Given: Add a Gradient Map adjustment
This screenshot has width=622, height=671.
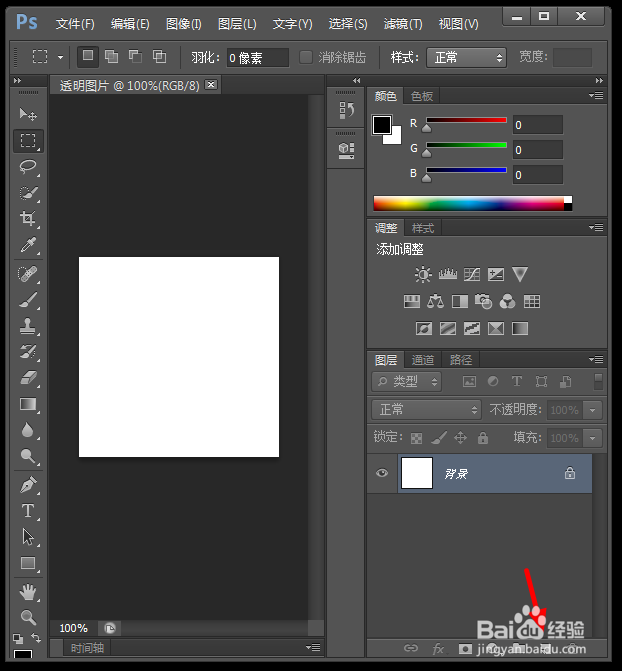Looking at the screenshot, I should (520, 329).
